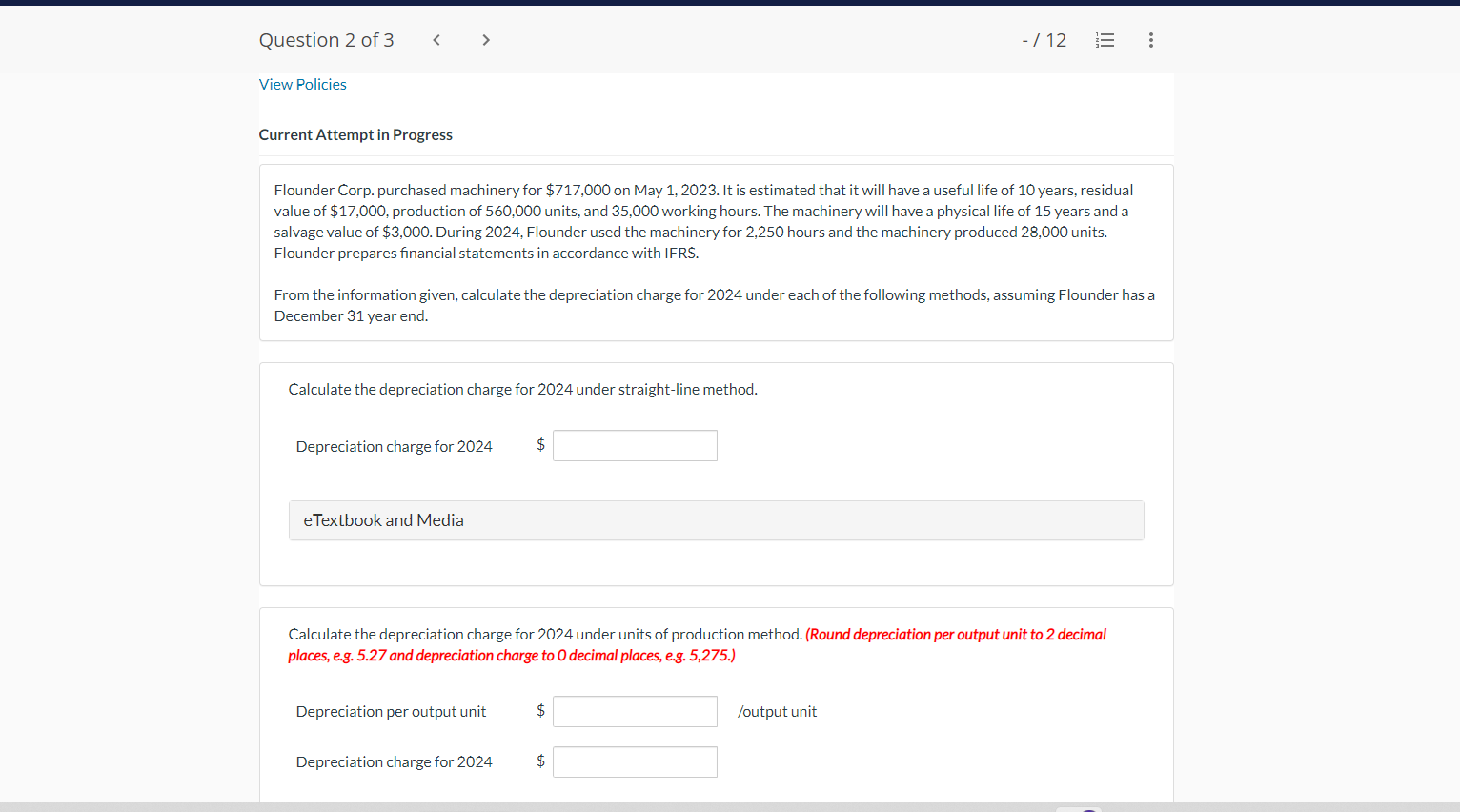Open the question navigation list dropdown
The width and height of the screenshot is (1460, 812).
[x=1105, y=40]
